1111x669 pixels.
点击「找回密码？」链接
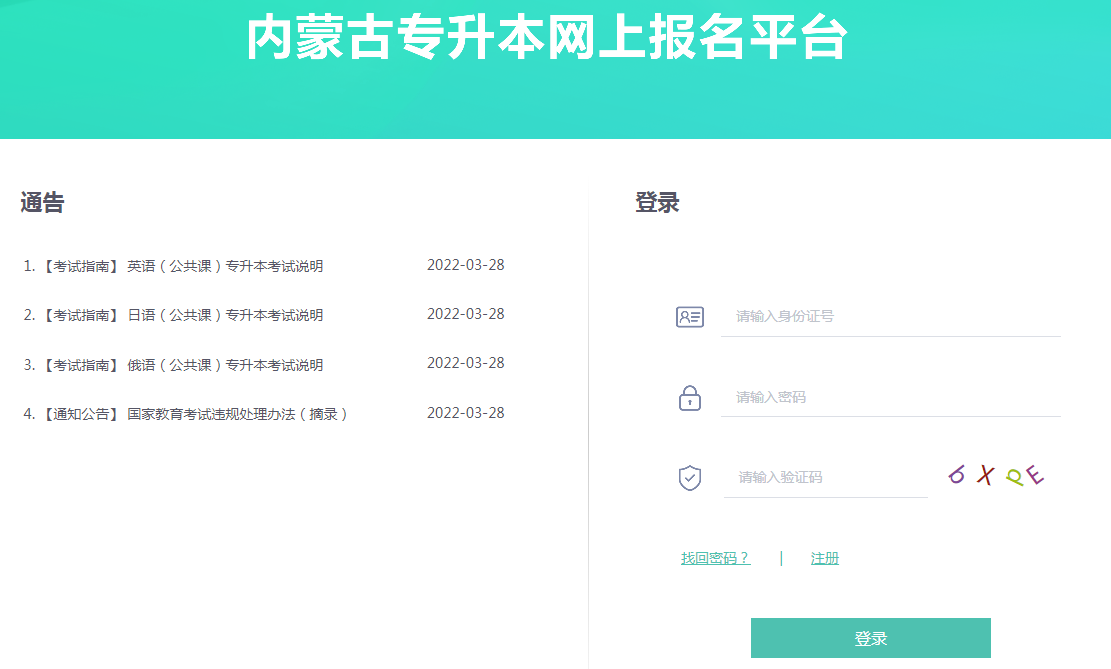coord(714,558)
